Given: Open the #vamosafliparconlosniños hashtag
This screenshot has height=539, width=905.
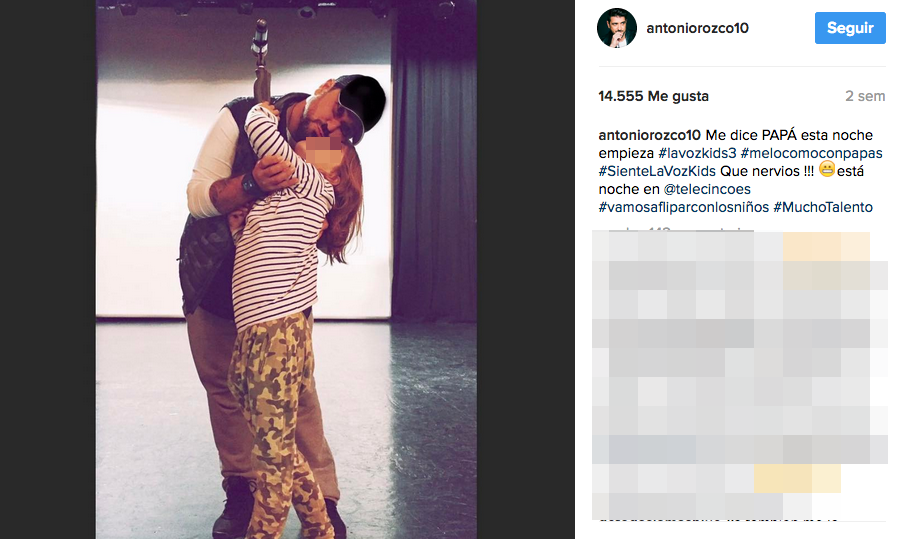Looking at the screenshot, I should click(x=683, y=207).
